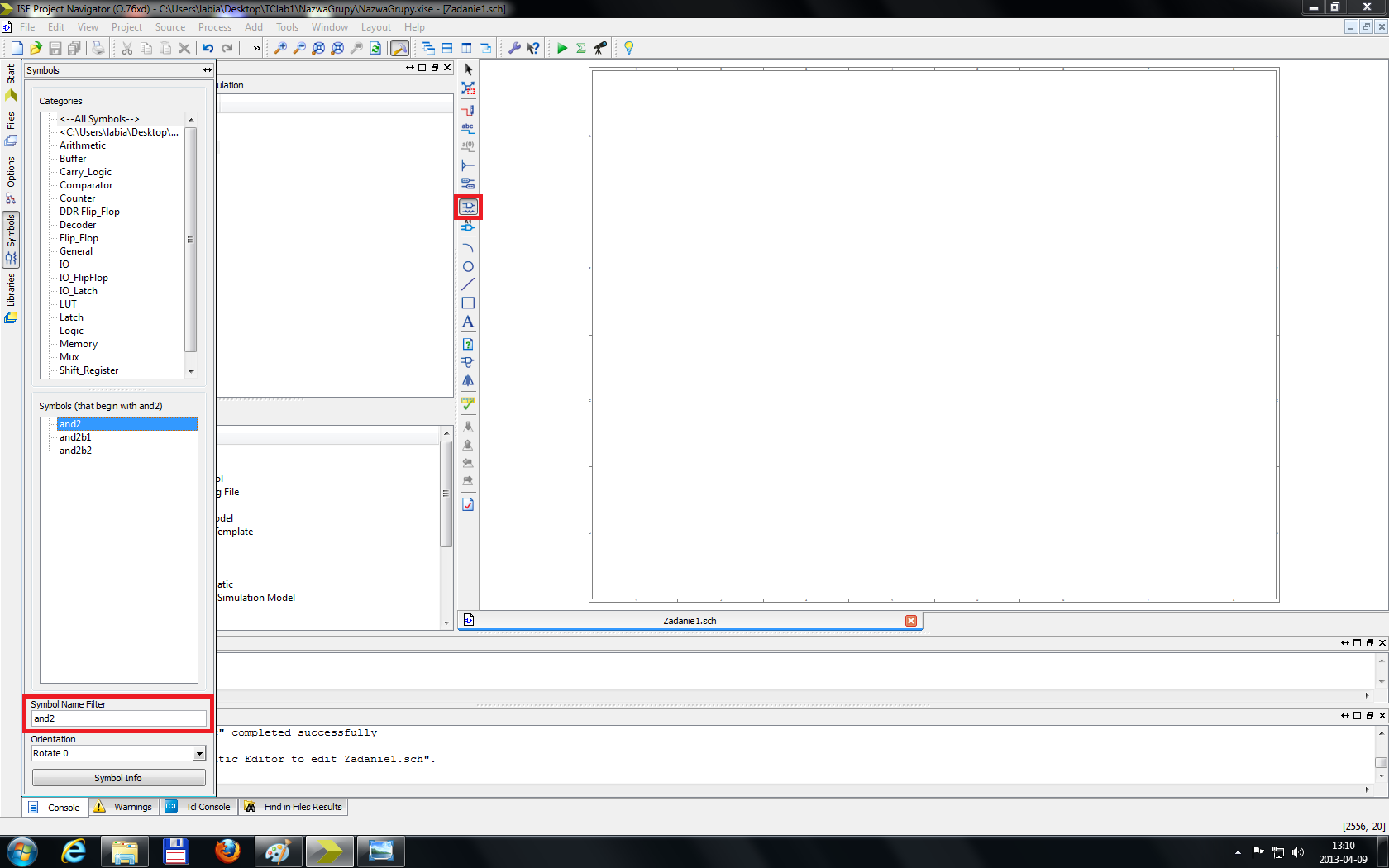The height and width of the screenshot is (868, 1389).
Task: Switch to the Console tab
Action: (55, 807)
